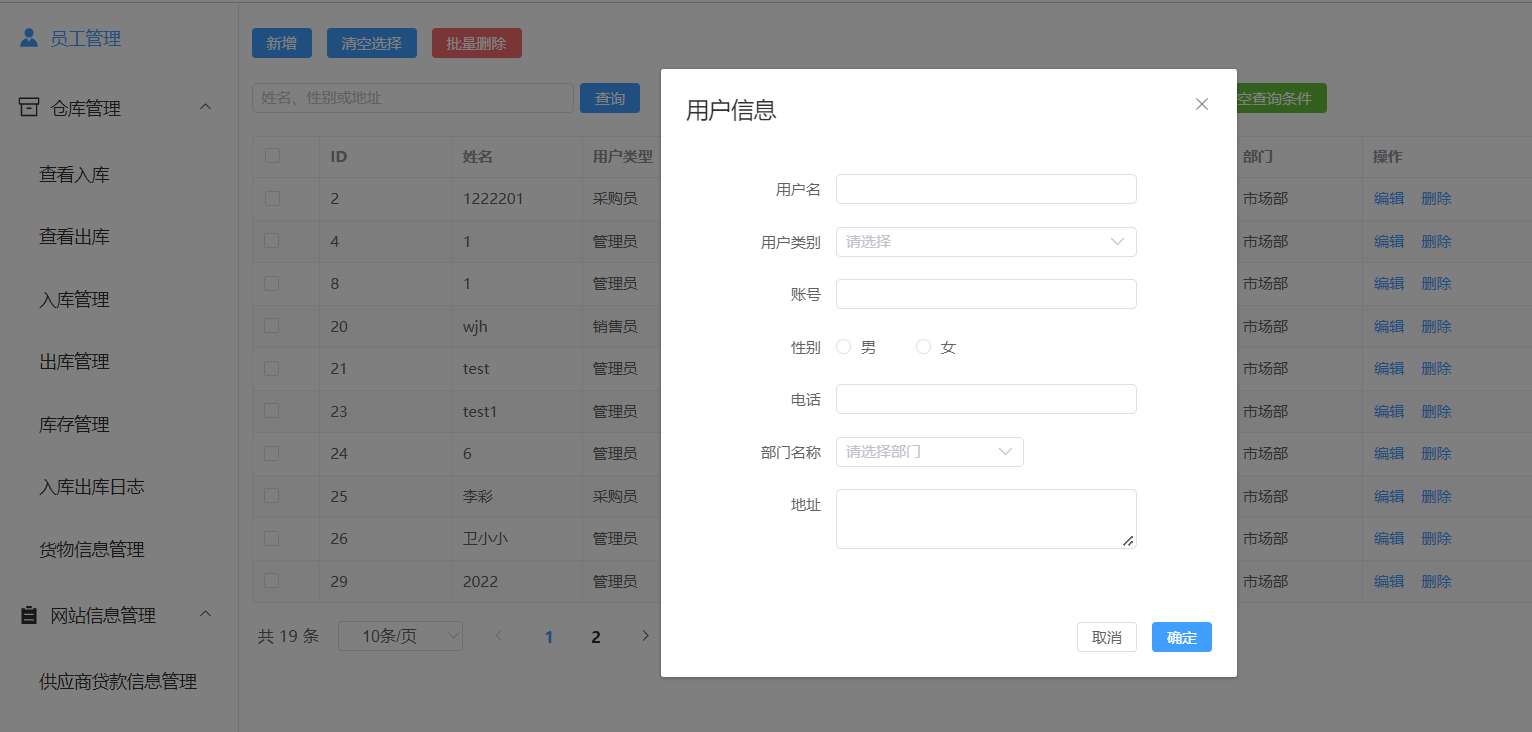Open 库存管理 menu item
This screenshot has width=1532, height=732.
pyautogui.click(x=74, y=425)
